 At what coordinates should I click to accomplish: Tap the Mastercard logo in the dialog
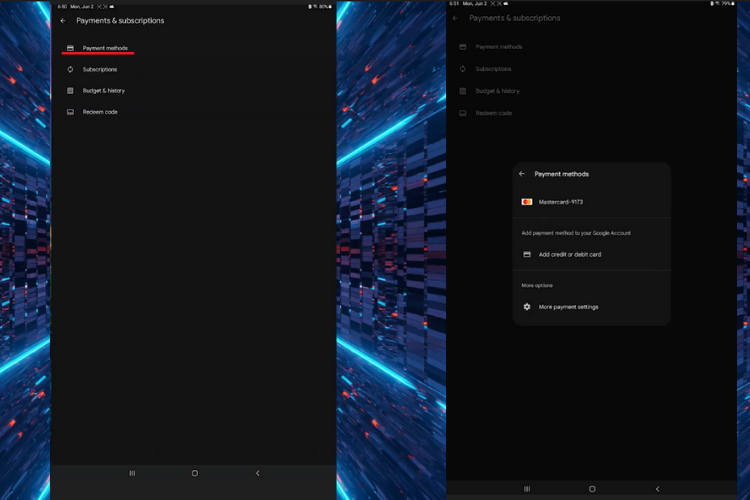point(527,202)
